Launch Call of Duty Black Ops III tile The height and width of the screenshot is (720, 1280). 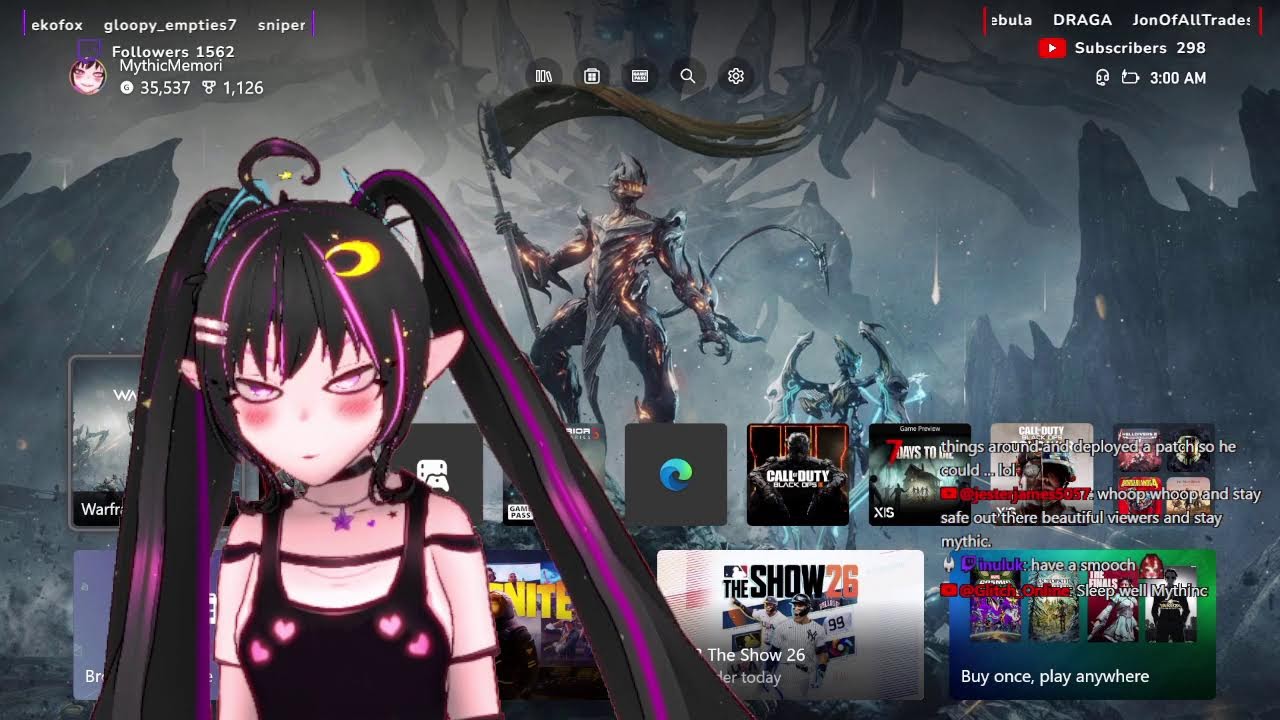pyautogui.click(x=798, y=474)
